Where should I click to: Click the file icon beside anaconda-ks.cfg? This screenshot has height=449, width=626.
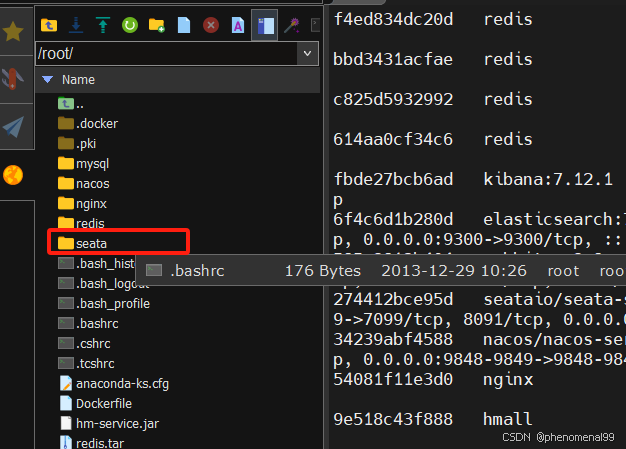click(66, 383)
